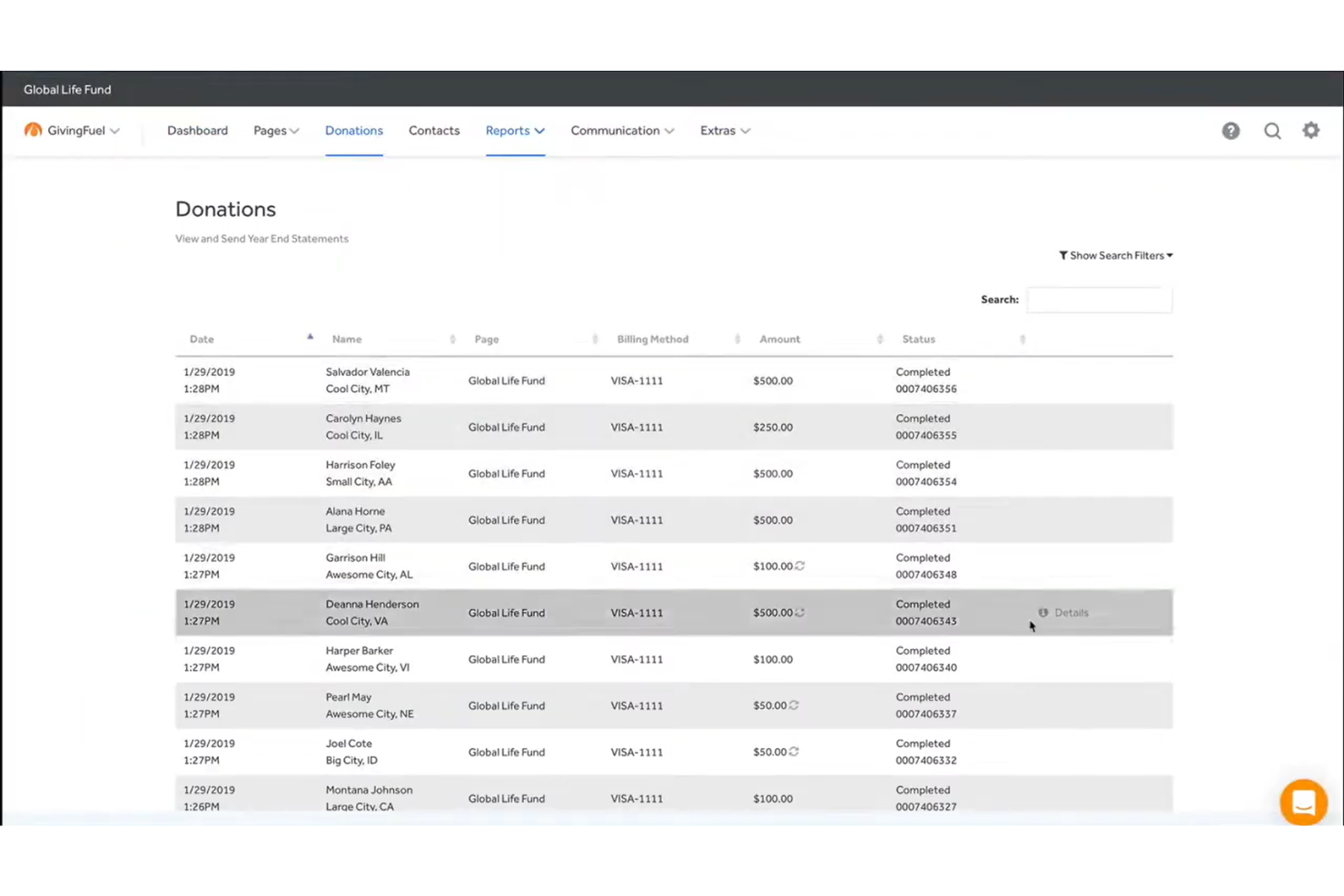1344x896 pixels.
Task: Click recurring icon next to Deanna Henderson $500.00
Action: (x=800, y=613)
